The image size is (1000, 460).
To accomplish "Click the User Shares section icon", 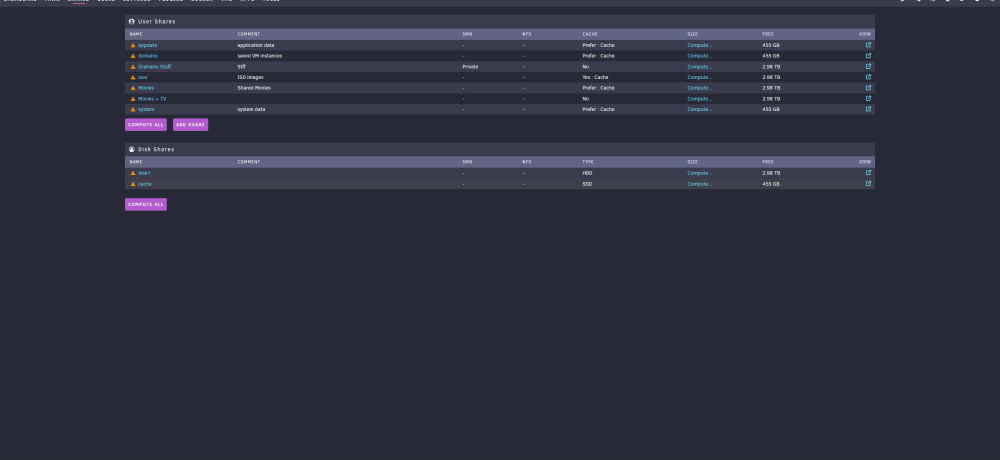I will [132, 22].
